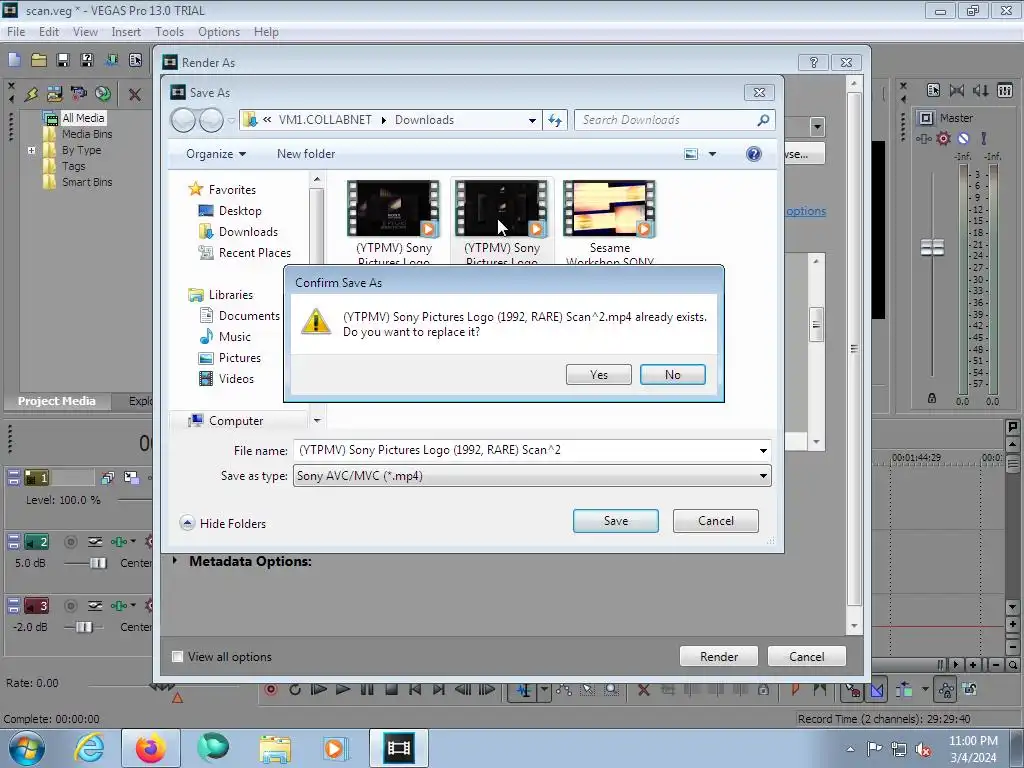Click the blue help icon in Save As

[x=754, y=154]
